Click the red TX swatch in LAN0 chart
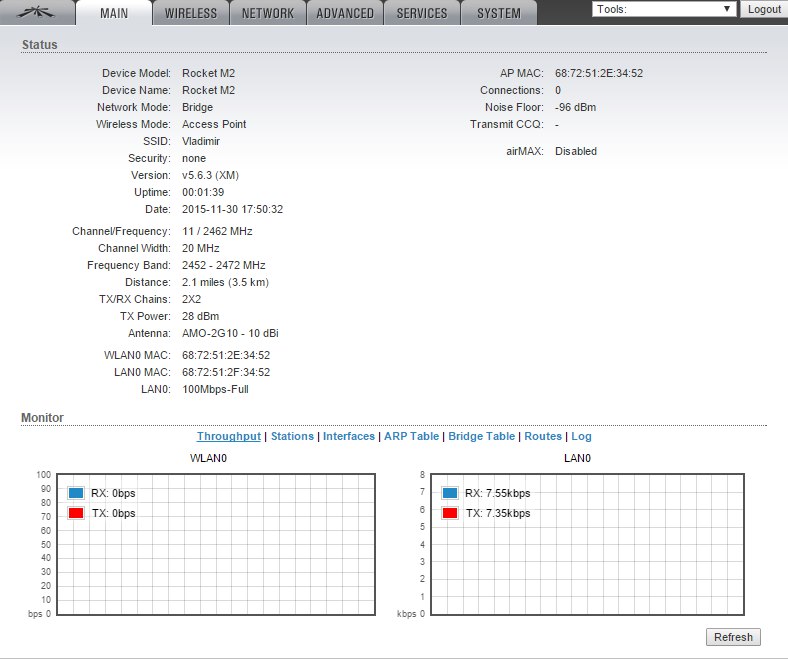788x659 pixels. coord(450,513)
